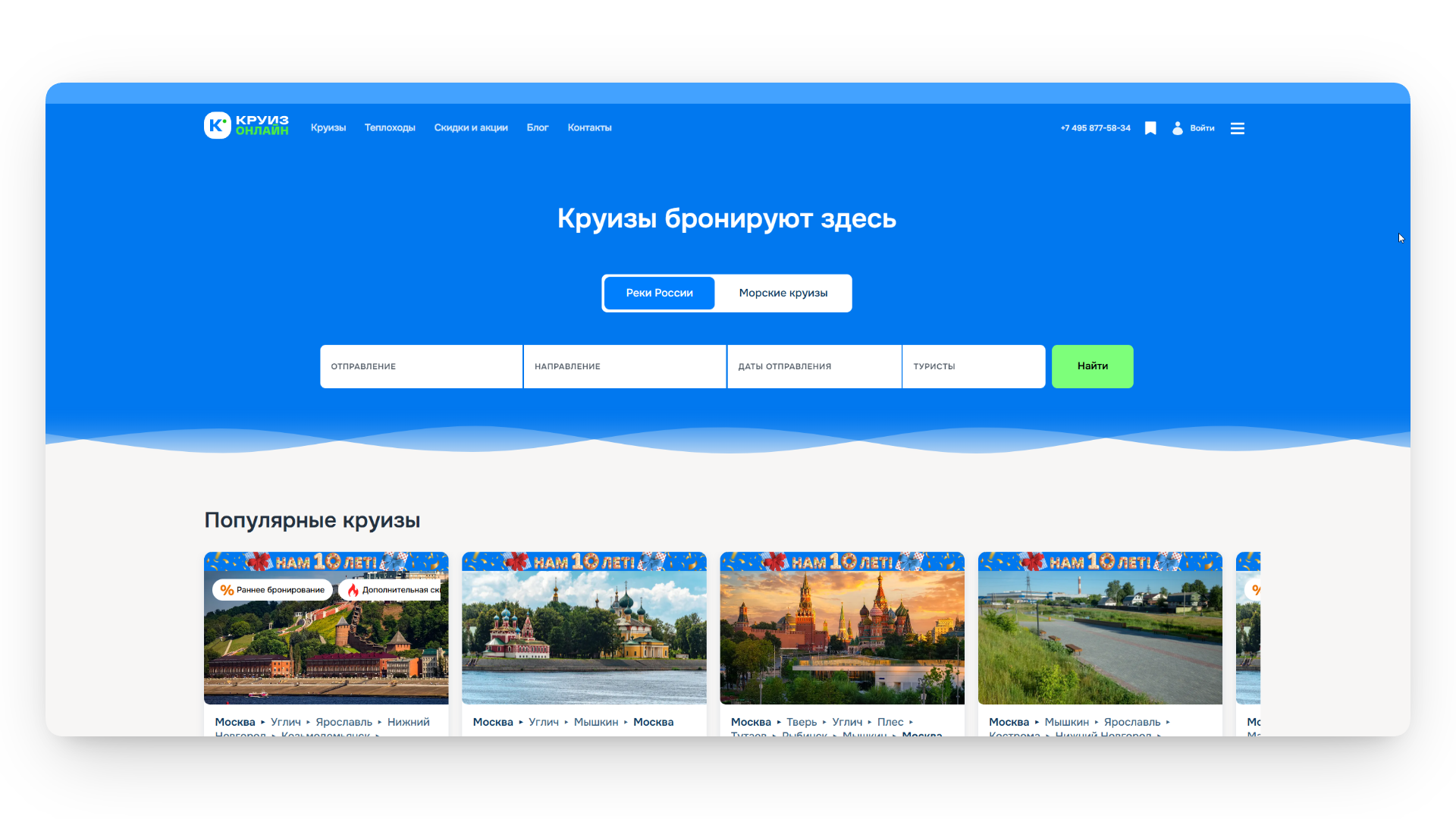1456x819 pixels.
Task: Click the Круизы бронируют здесь headline
Action: [x=726, y=218]
